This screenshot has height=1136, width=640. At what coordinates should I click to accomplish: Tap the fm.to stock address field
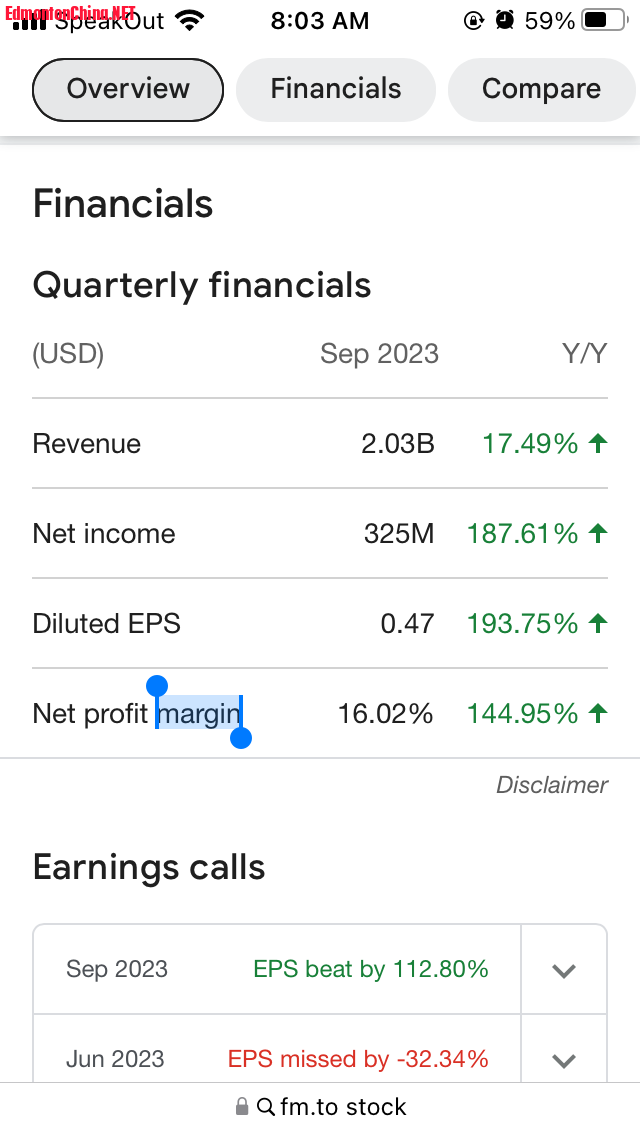click(320, 1107)
